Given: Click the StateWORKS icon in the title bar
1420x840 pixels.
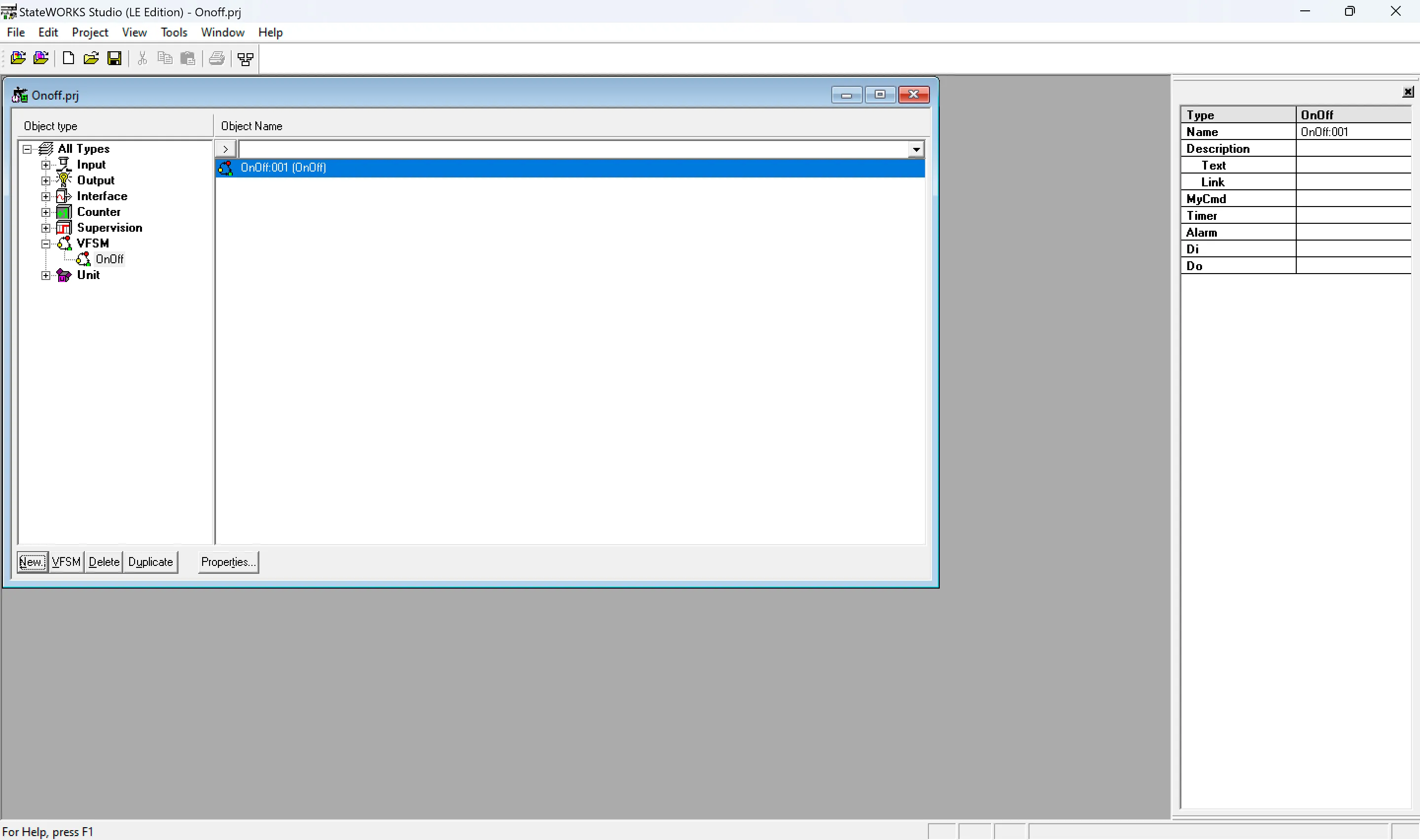Looking at the screenshot, I should pos(8,11).
